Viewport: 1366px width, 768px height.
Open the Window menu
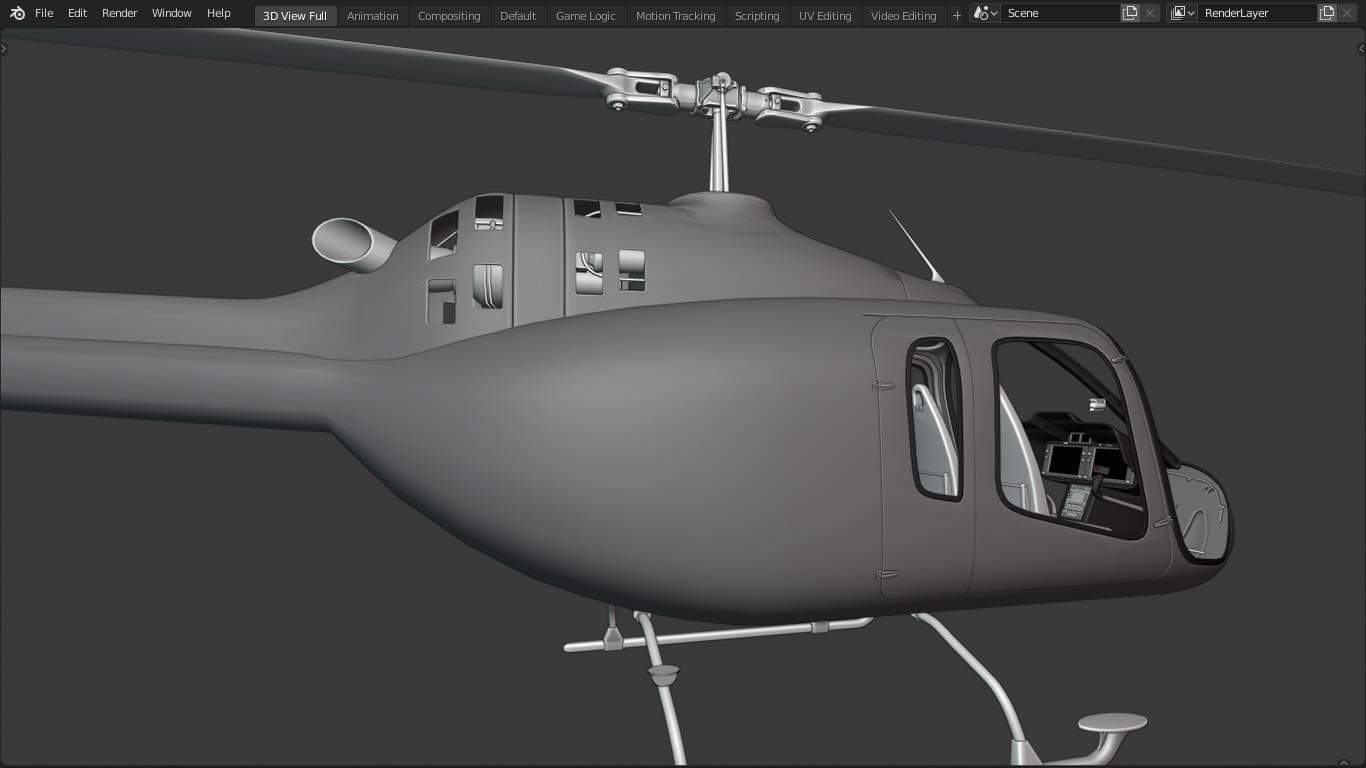coord(172,13)
